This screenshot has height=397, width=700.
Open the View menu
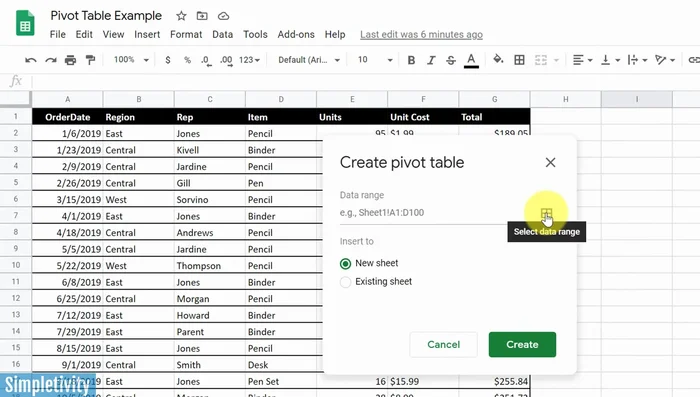click(113, 34)
